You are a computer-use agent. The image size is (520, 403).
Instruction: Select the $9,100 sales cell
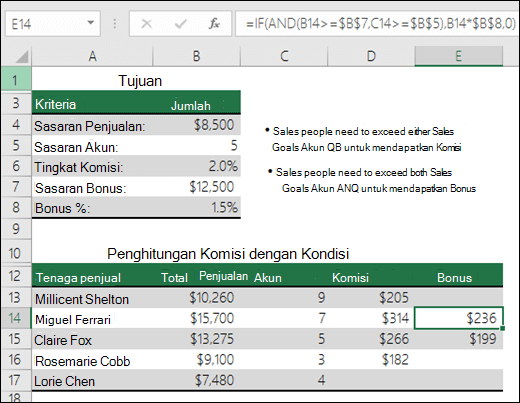197,360
